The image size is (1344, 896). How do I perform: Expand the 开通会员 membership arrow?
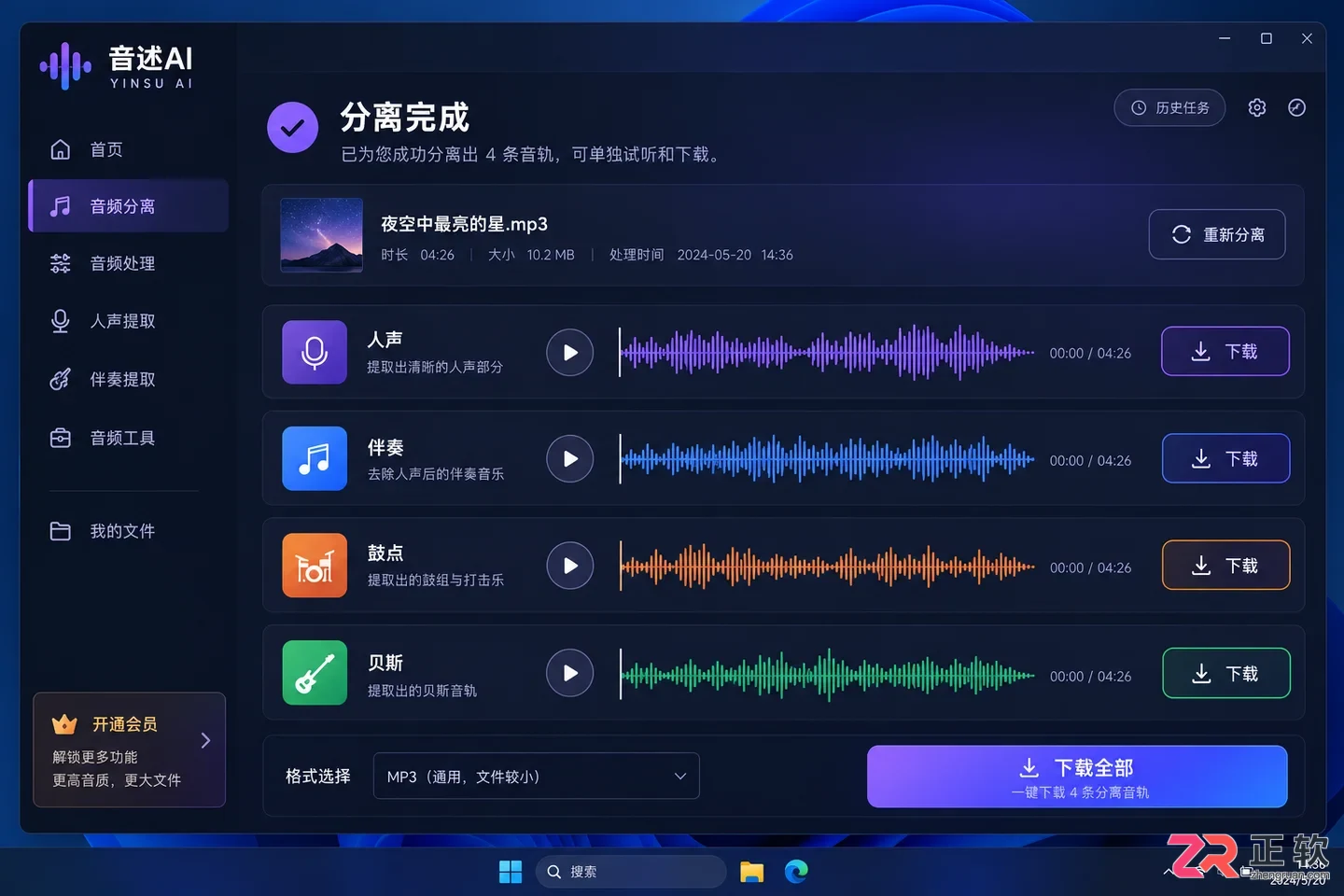coord(205,740)
